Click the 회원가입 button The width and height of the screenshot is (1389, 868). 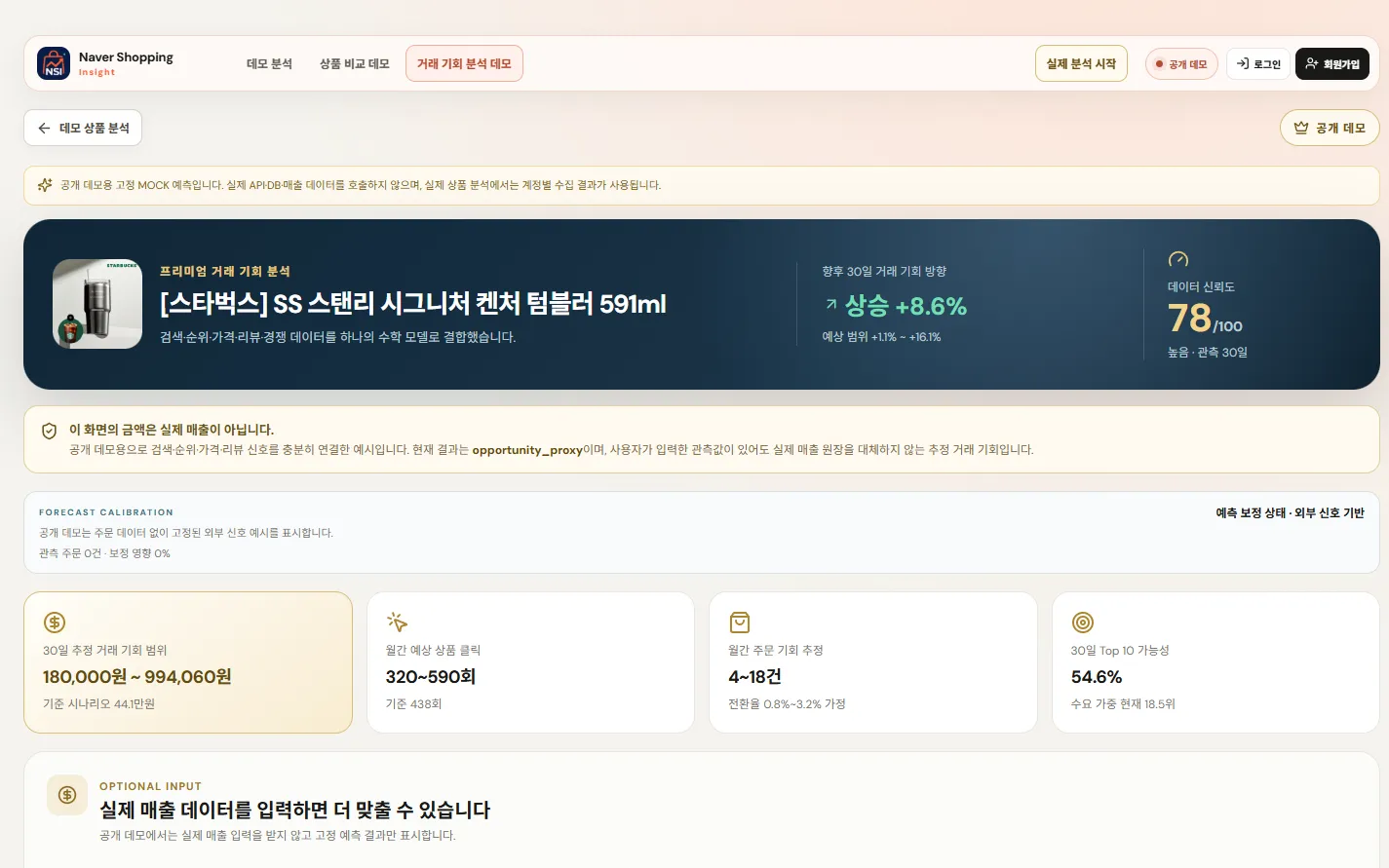point(1332,64)
